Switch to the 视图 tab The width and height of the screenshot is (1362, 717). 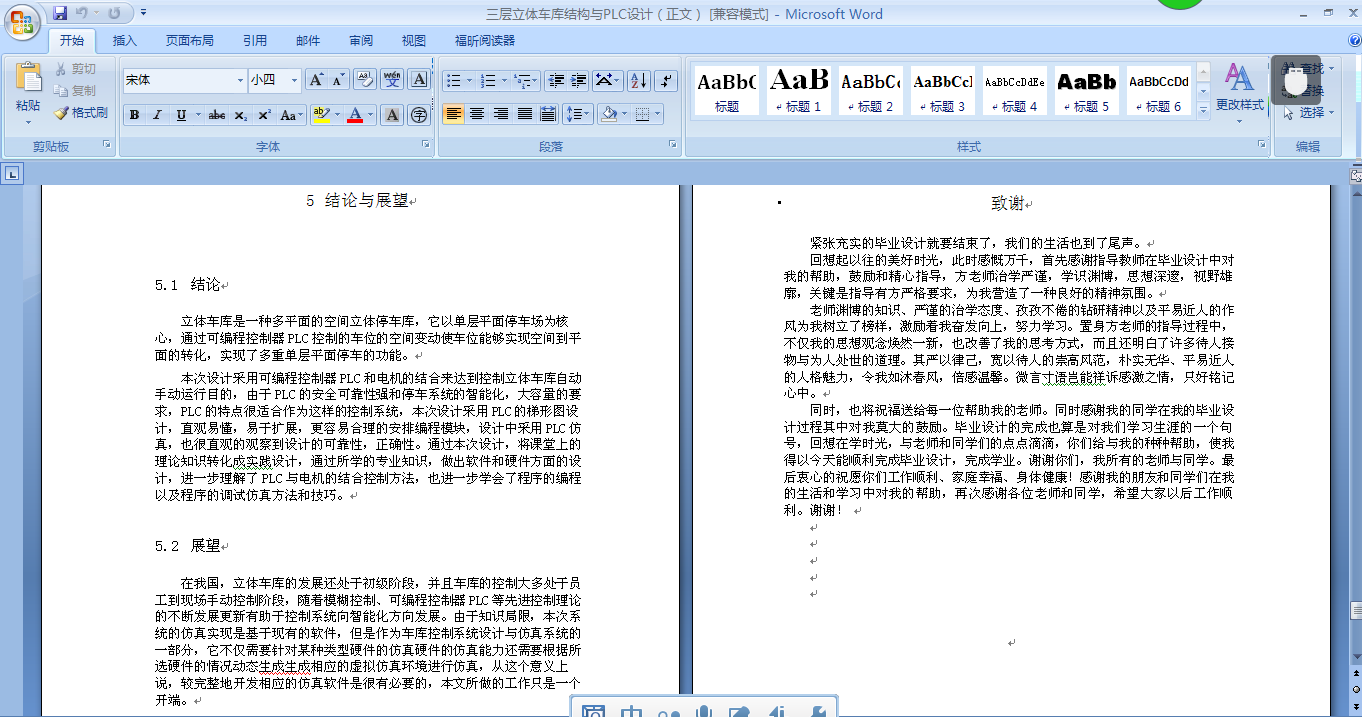click(x=414, y=41)
